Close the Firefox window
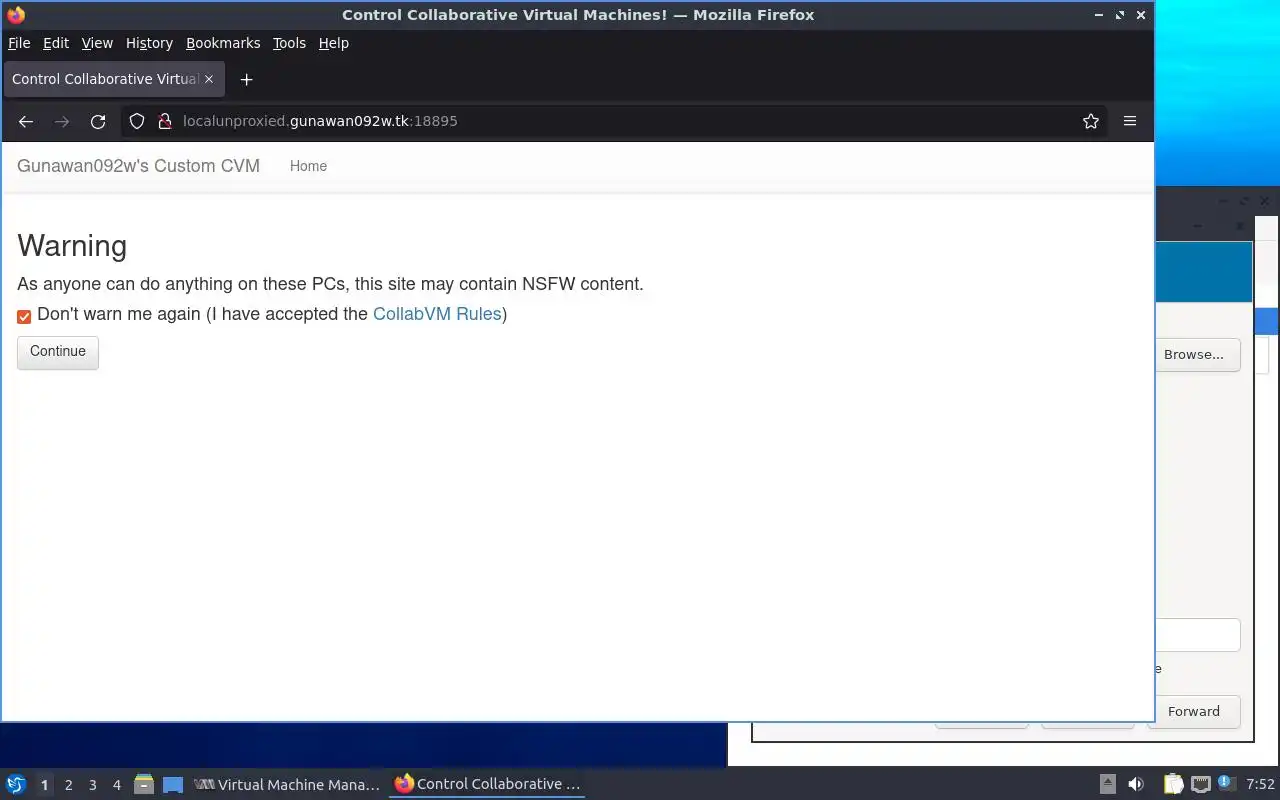 [x=1141, y=15]
